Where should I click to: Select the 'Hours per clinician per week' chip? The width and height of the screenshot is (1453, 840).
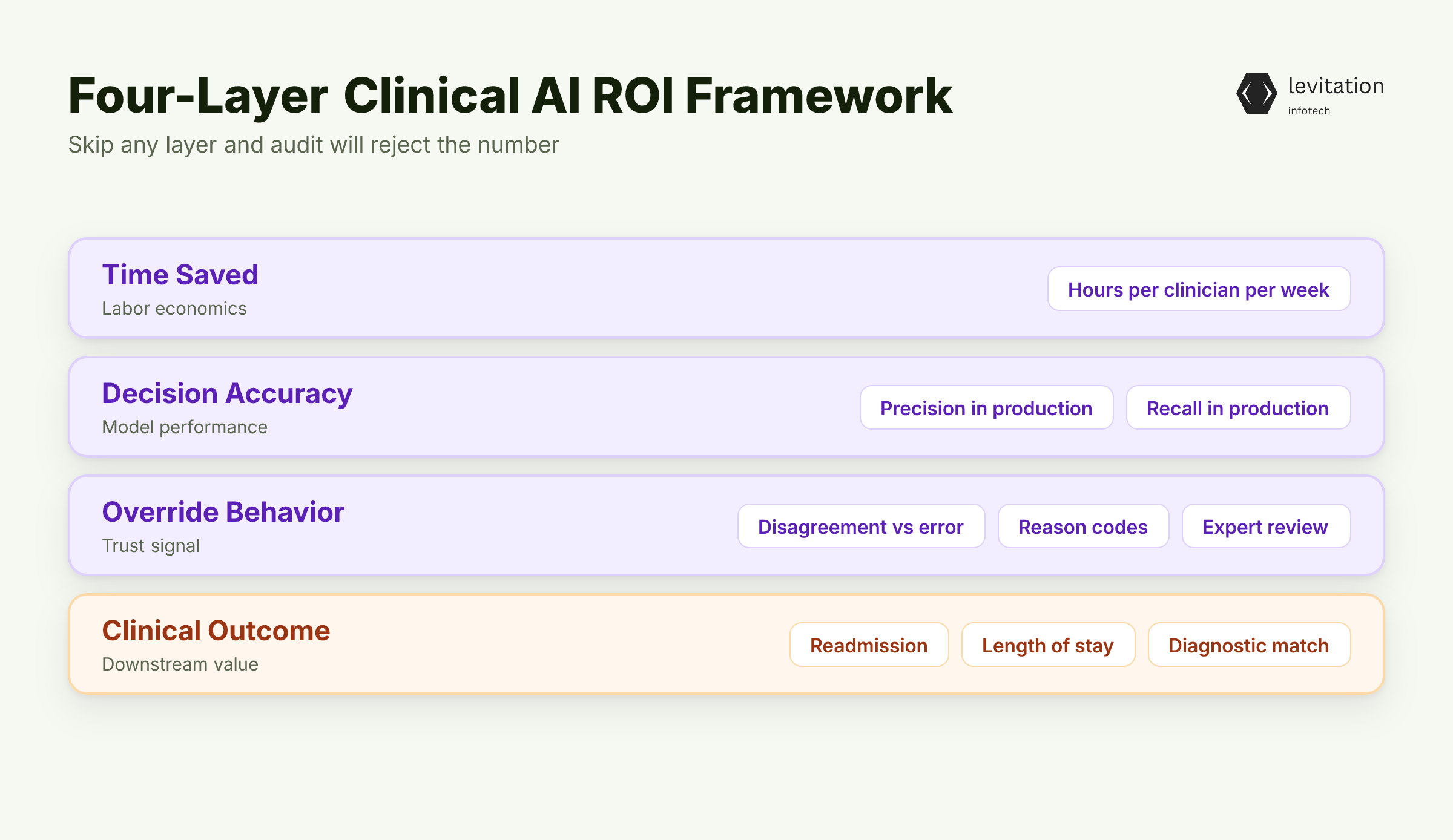coord(1199,289)
